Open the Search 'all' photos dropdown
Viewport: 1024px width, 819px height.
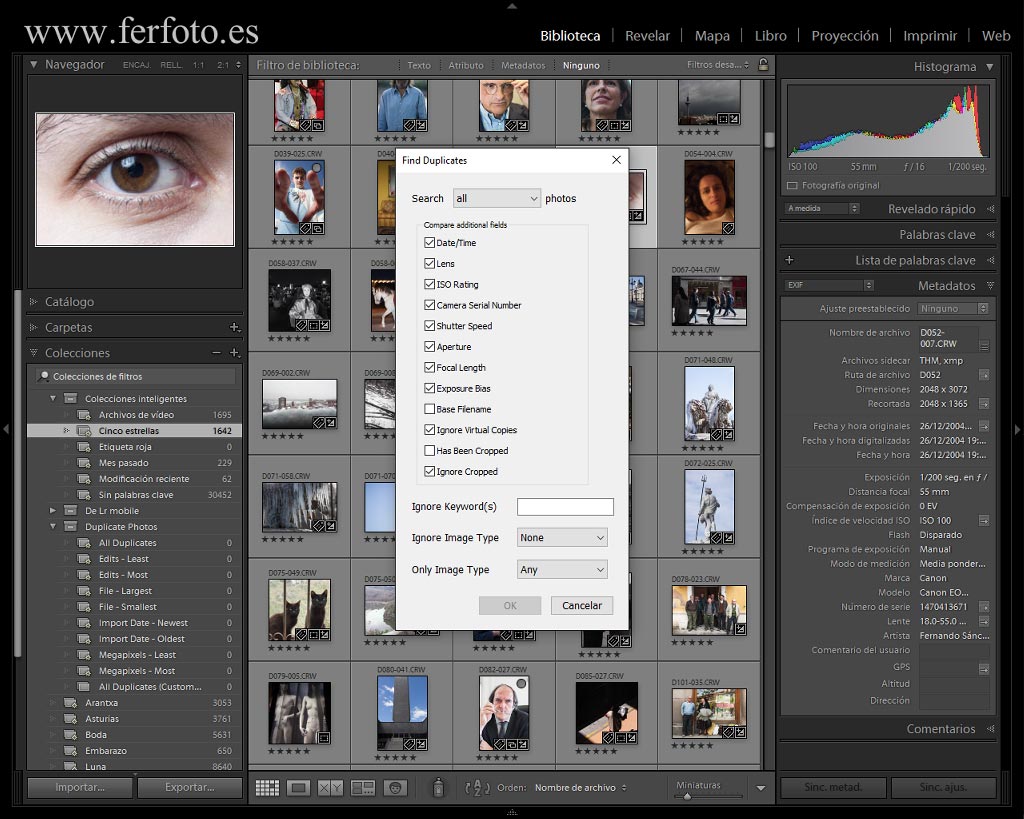coord(496,198)
